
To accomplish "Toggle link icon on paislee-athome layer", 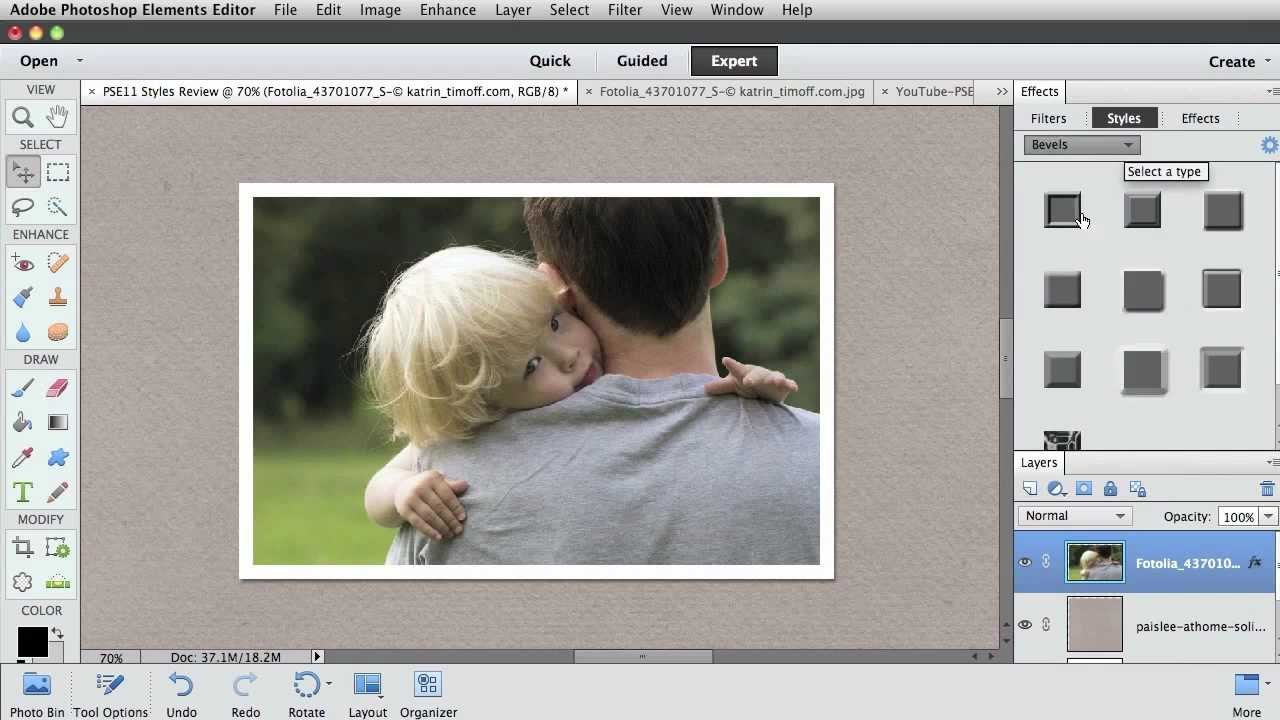I will coord(1046,625).
